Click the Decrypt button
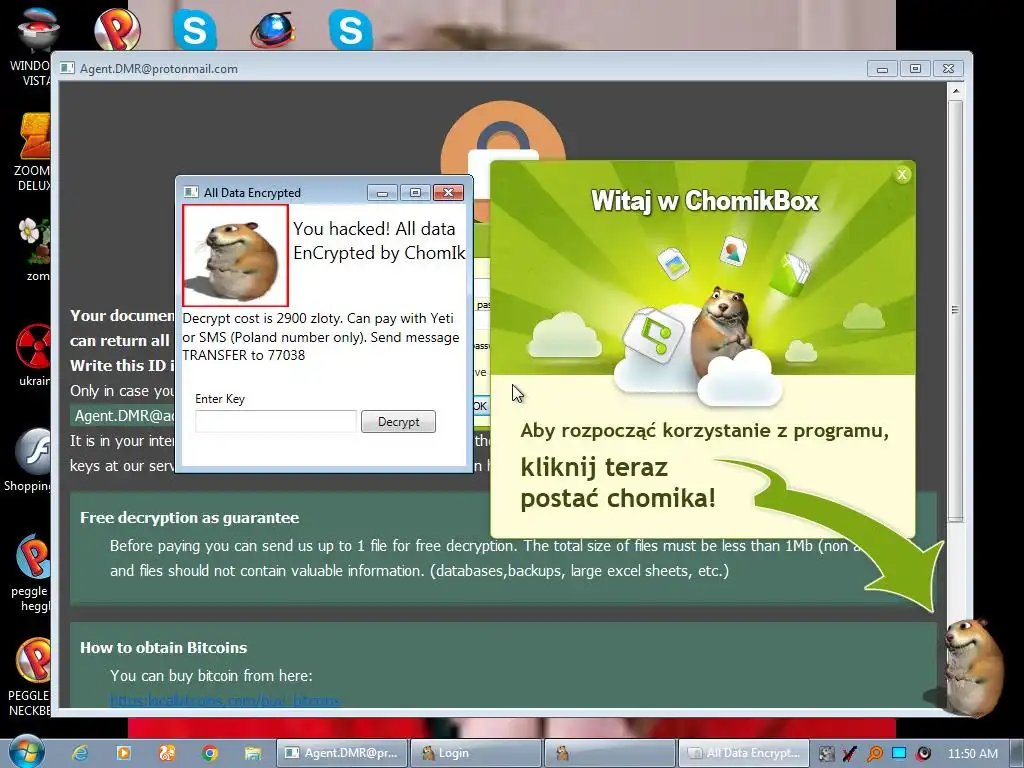 pyautogui.click(x=398, y=422)
